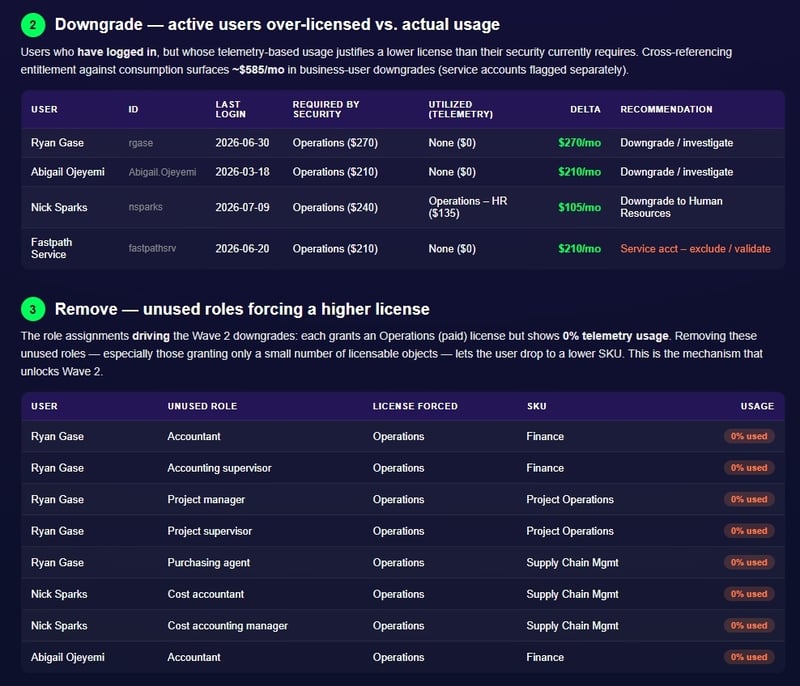Click the green number 3 section badge

click(x=33, y=309)
